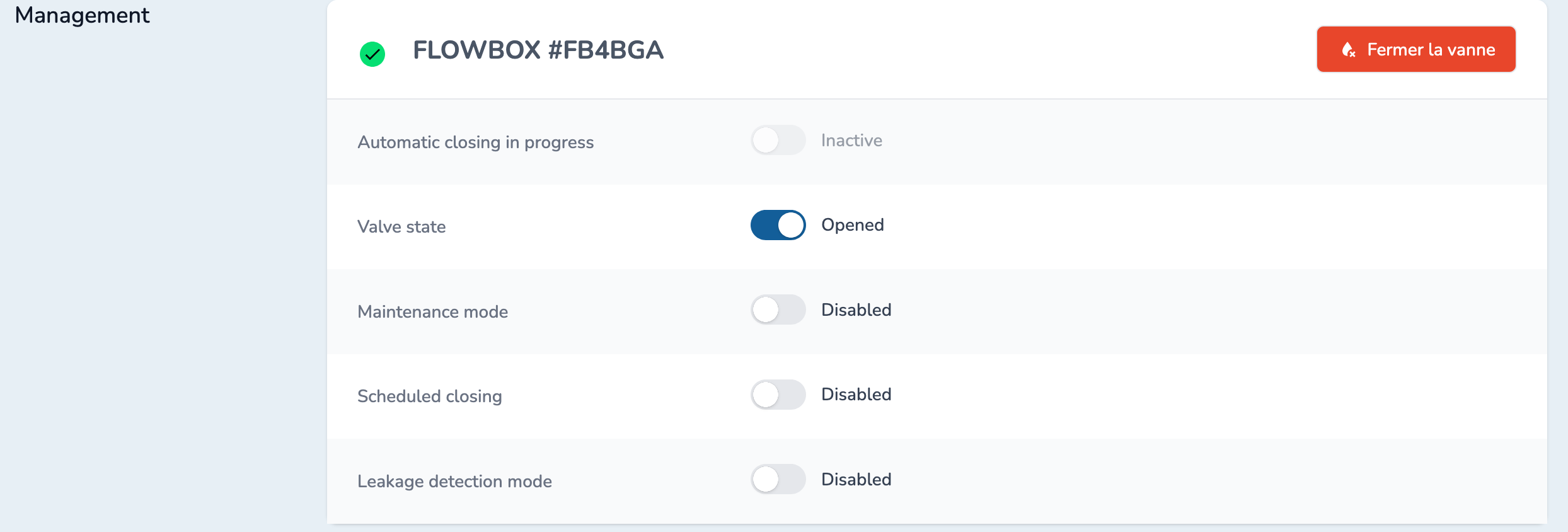Toggle the Valve state switch to close valve
This screenshot has width=1568, height=532.
tap(778, 225)
